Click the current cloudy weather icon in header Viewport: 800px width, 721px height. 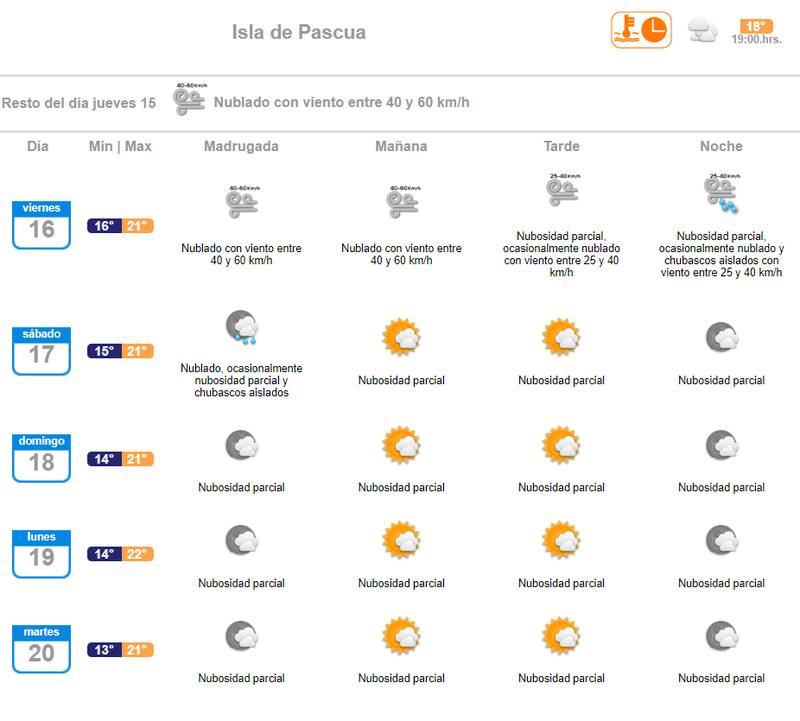pyautogui.click(x=702, y=30)
